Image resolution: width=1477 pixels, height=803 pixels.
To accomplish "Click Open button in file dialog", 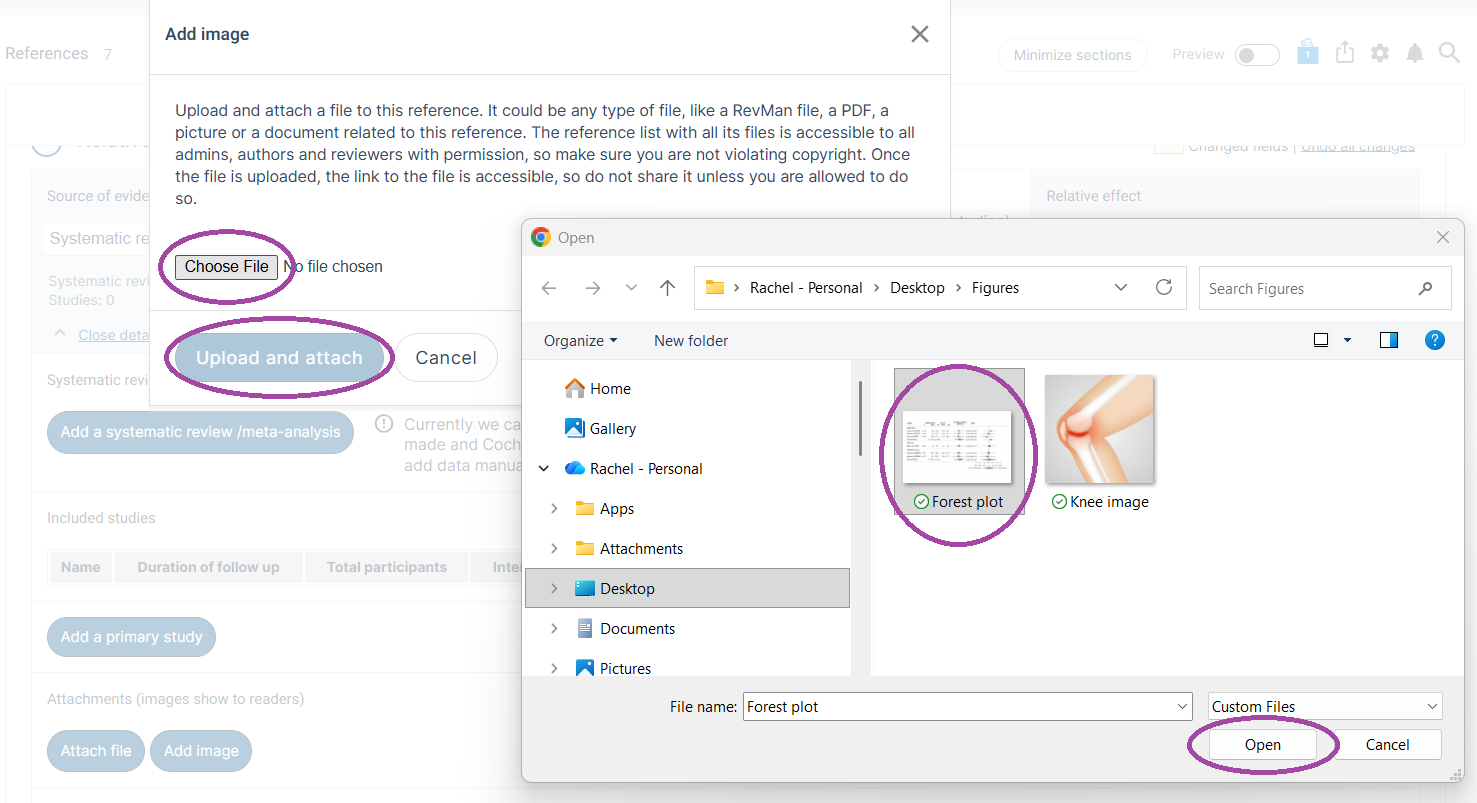I will pyautogui.click(x=1263, y=744).
